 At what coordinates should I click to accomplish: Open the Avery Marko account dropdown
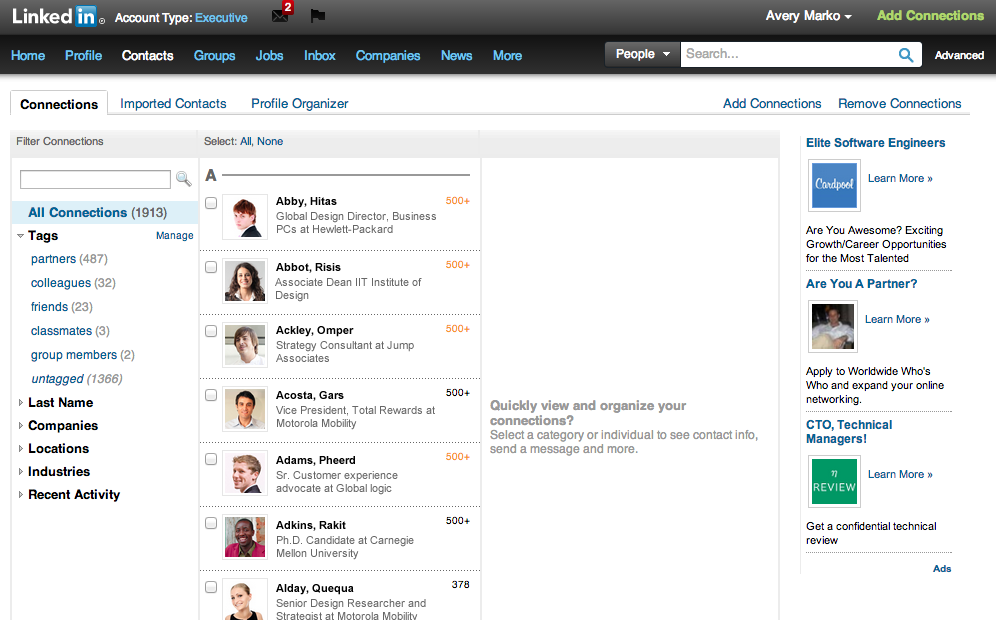808,16
